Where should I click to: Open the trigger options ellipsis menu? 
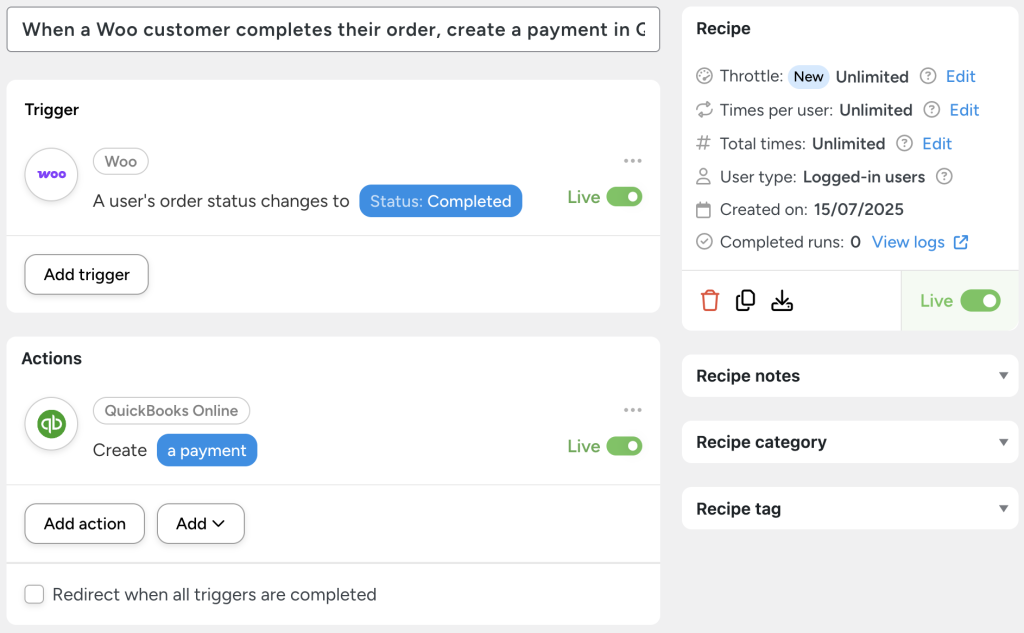tap(632, 160)
